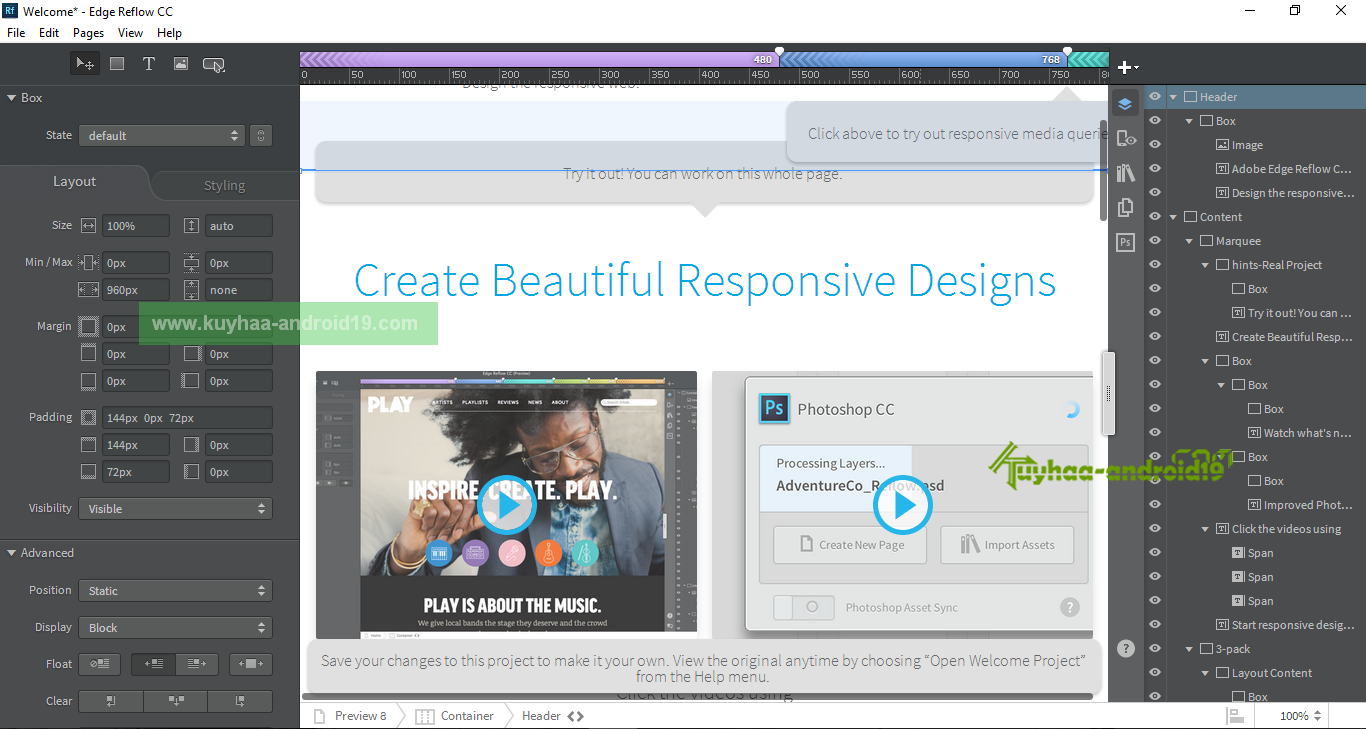Click the clear both button
The image size is (1366, 729).
click(176, 701)
